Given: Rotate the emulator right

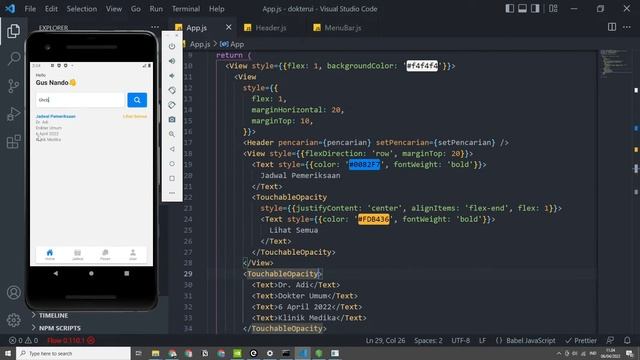Looking at the screenshot, I should 172,105.
